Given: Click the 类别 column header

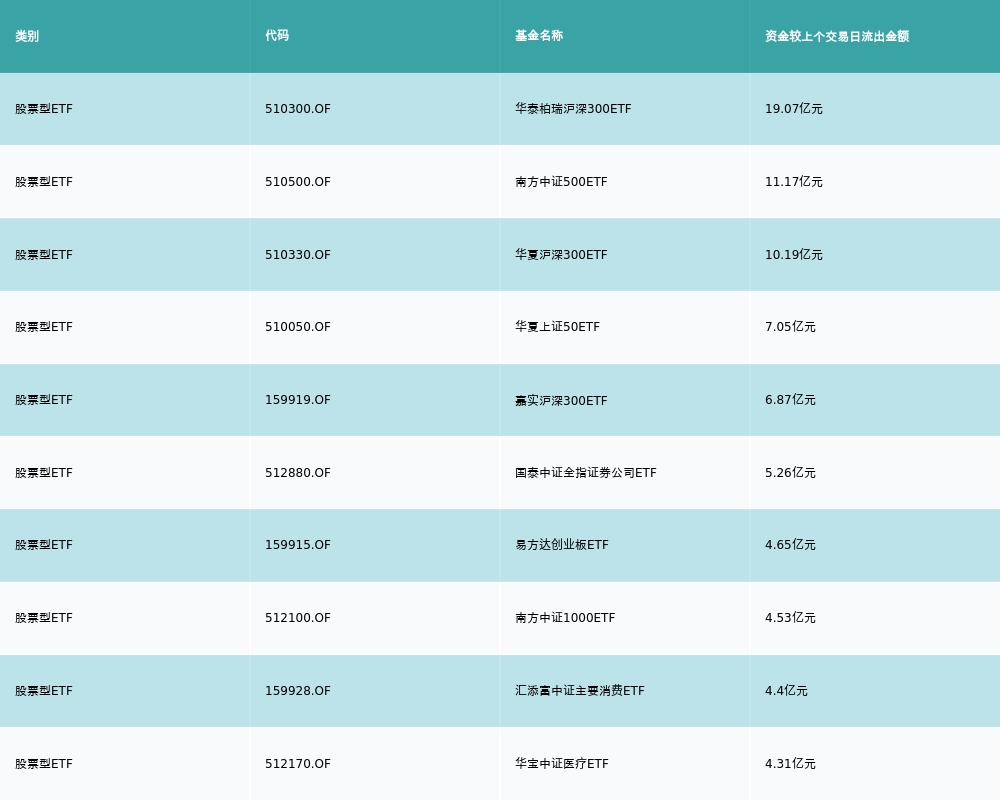Looking at the screenshot, I should point(27,36).
